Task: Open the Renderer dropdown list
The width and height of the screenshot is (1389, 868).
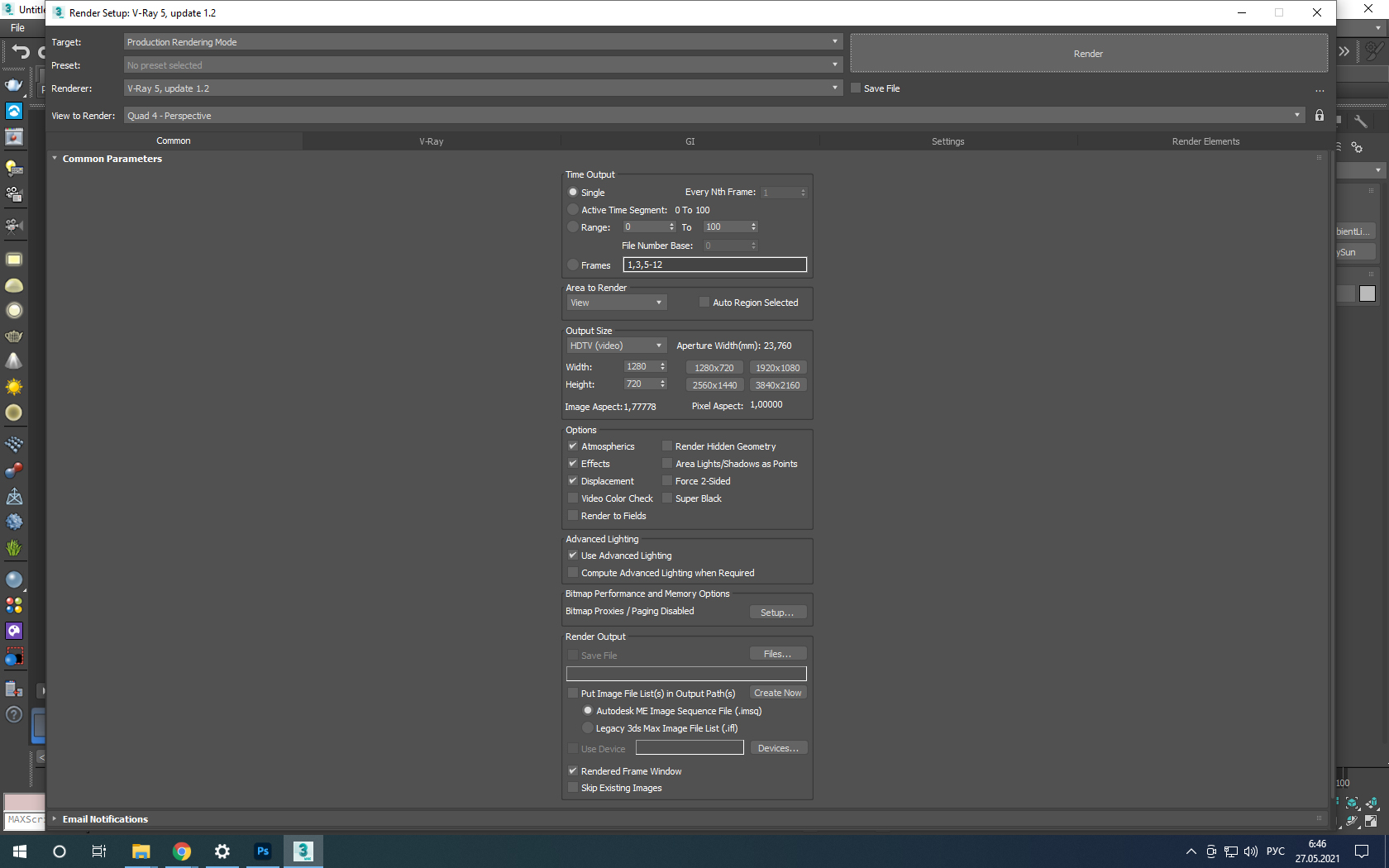Action: [484, 88]
